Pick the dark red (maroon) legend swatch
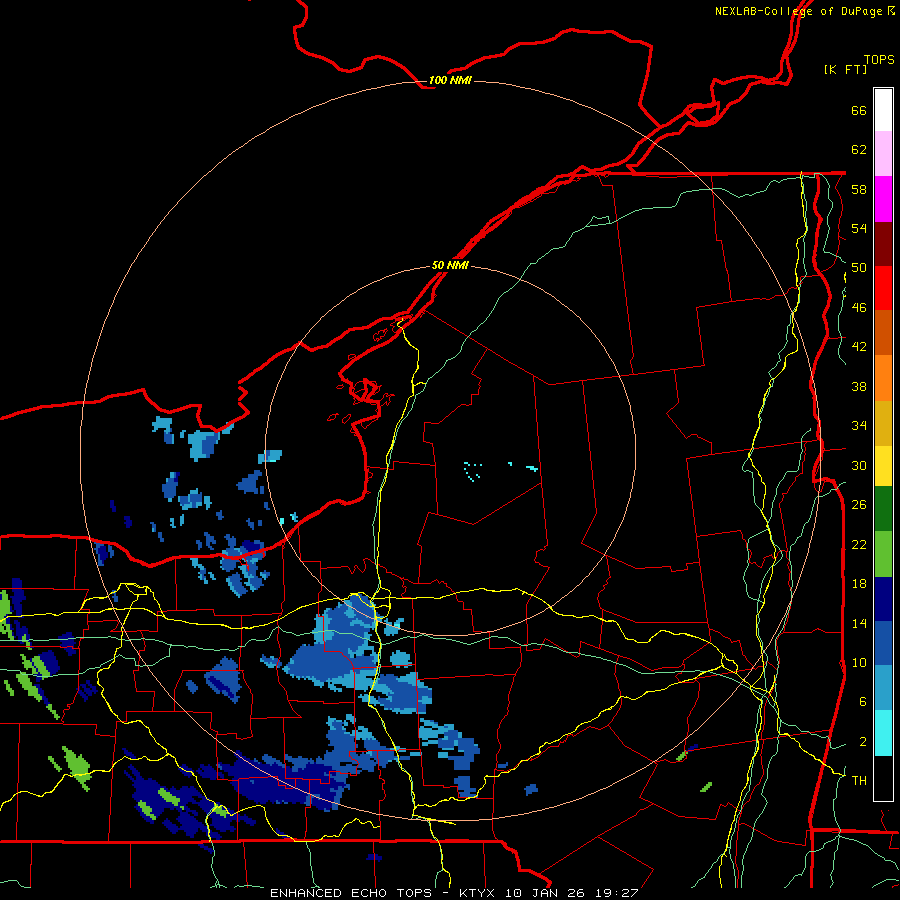 point(883,244)
